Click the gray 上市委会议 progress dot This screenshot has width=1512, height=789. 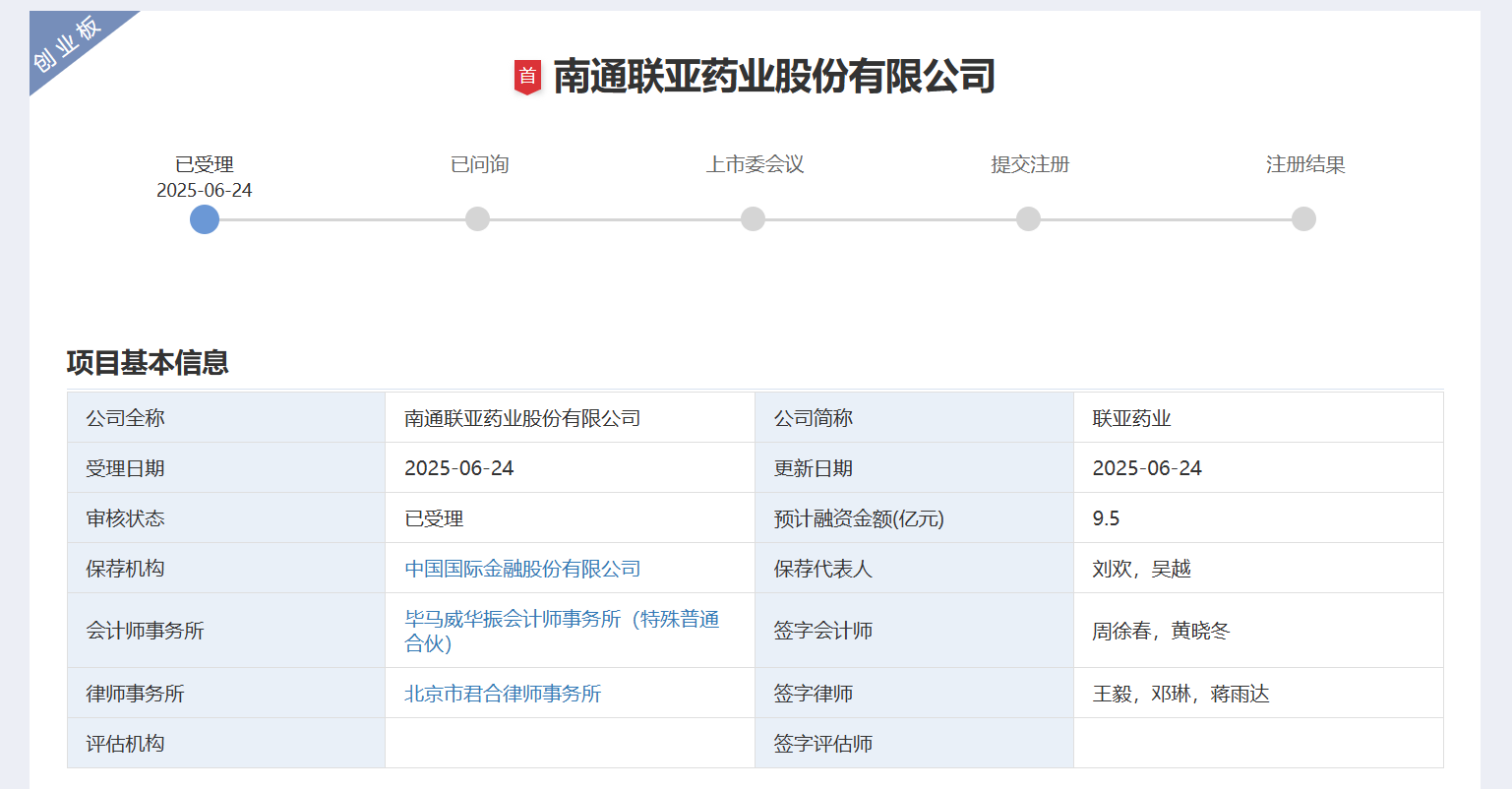coord(753,219)
